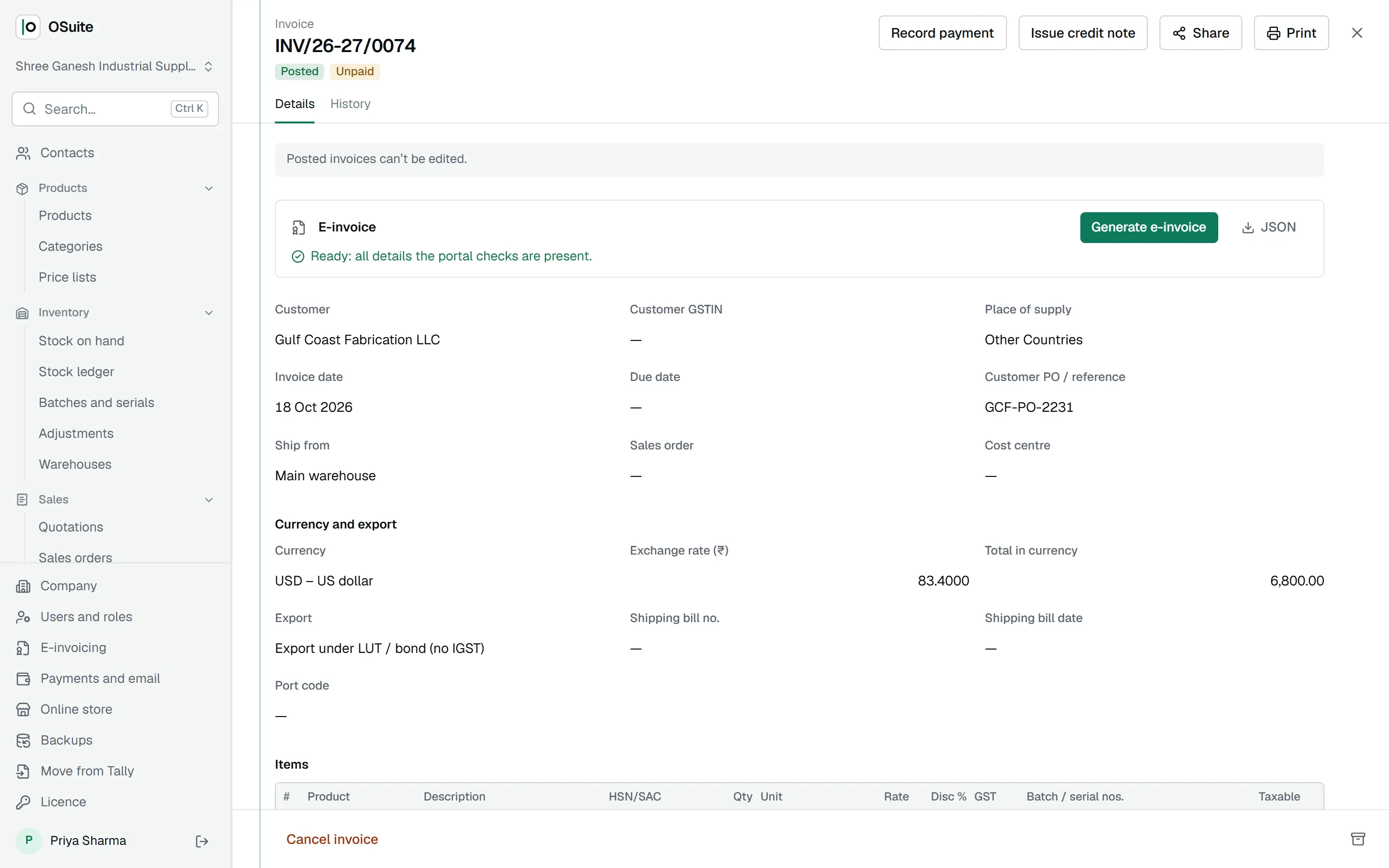1389x868 pixels.
Task: Click the OSuite logo icon
Action: click(27, 27)
